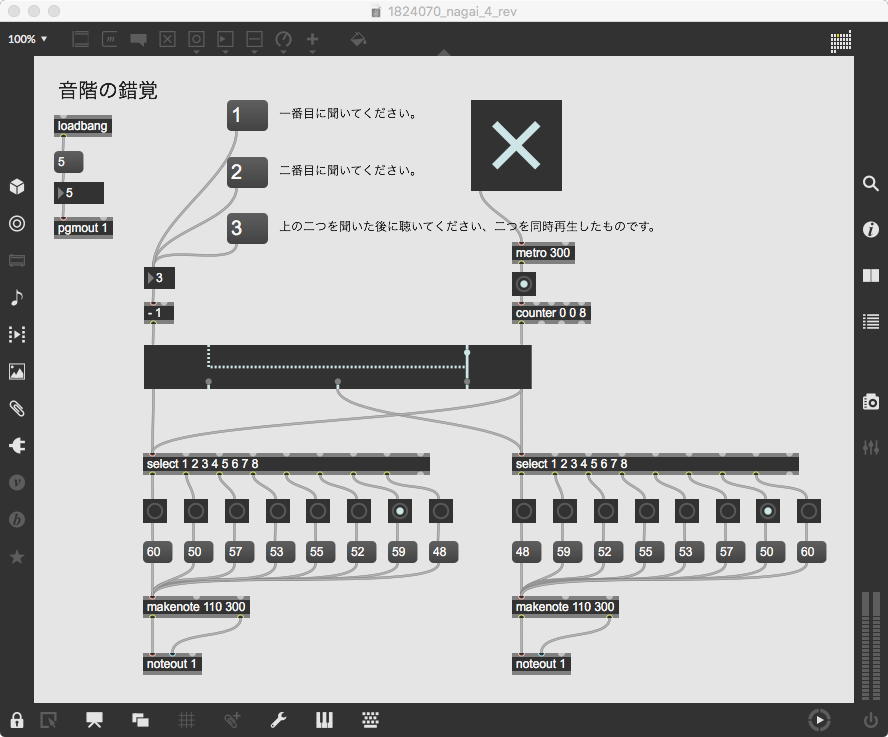The width and height of the screenshot is (888, 737).
Task: Click bang button above left message 48
Action: pyautogui.click(x=440, y=511)
